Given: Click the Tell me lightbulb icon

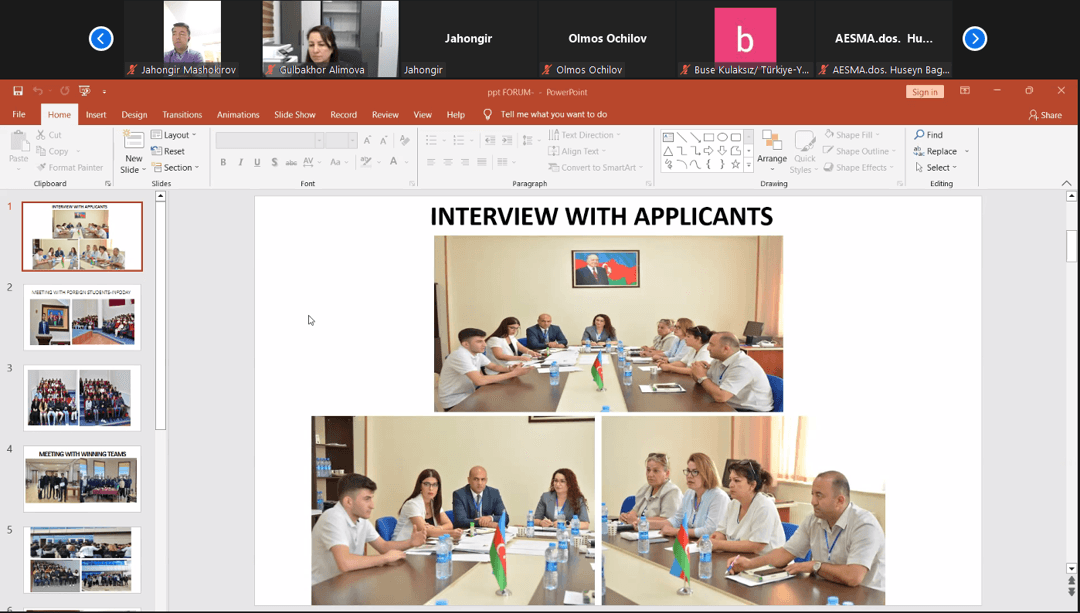Looking at the screenshot, I should pyautogui.click(x=488, y=114).
